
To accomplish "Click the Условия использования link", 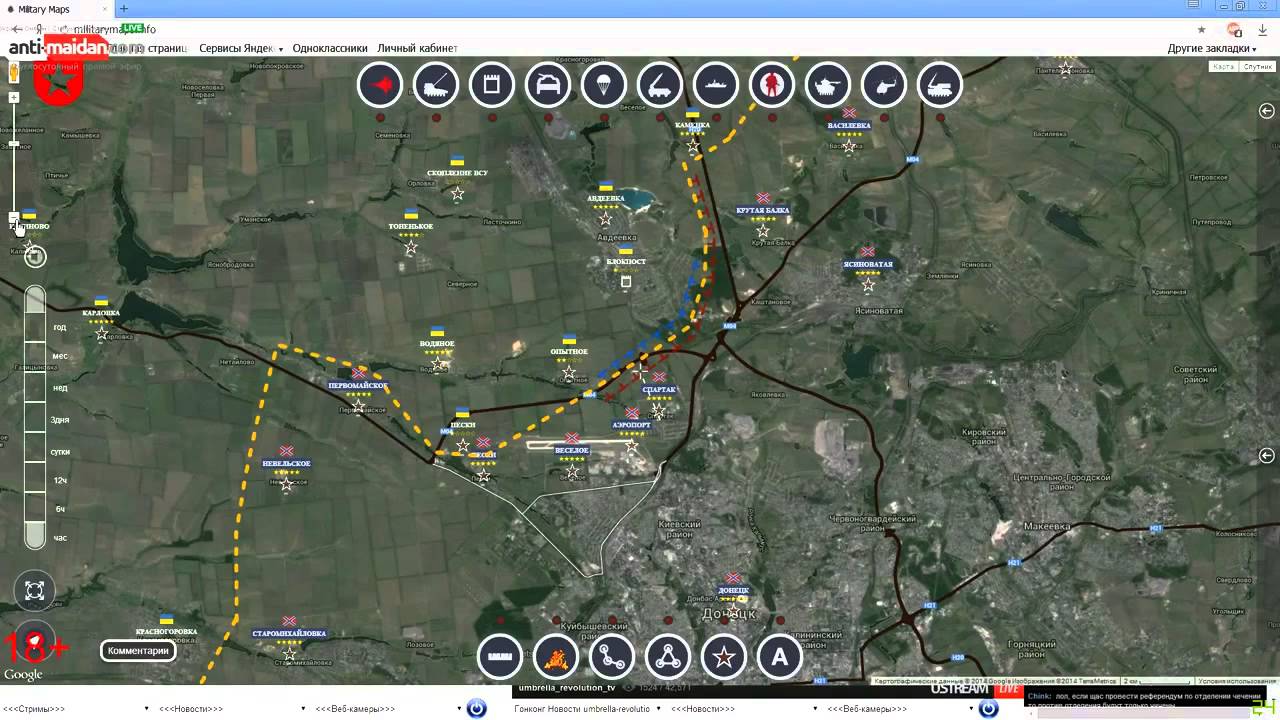I will 1235,681.
